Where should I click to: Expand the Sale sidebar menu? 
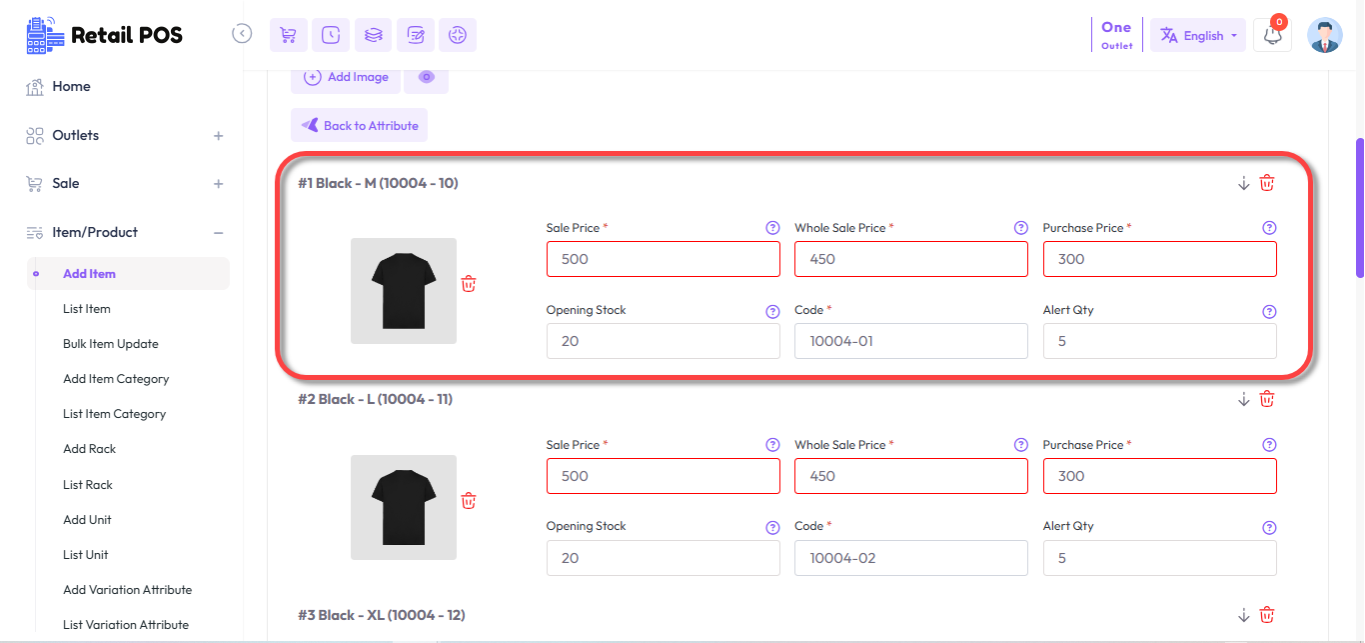click(x=218, y=184)
